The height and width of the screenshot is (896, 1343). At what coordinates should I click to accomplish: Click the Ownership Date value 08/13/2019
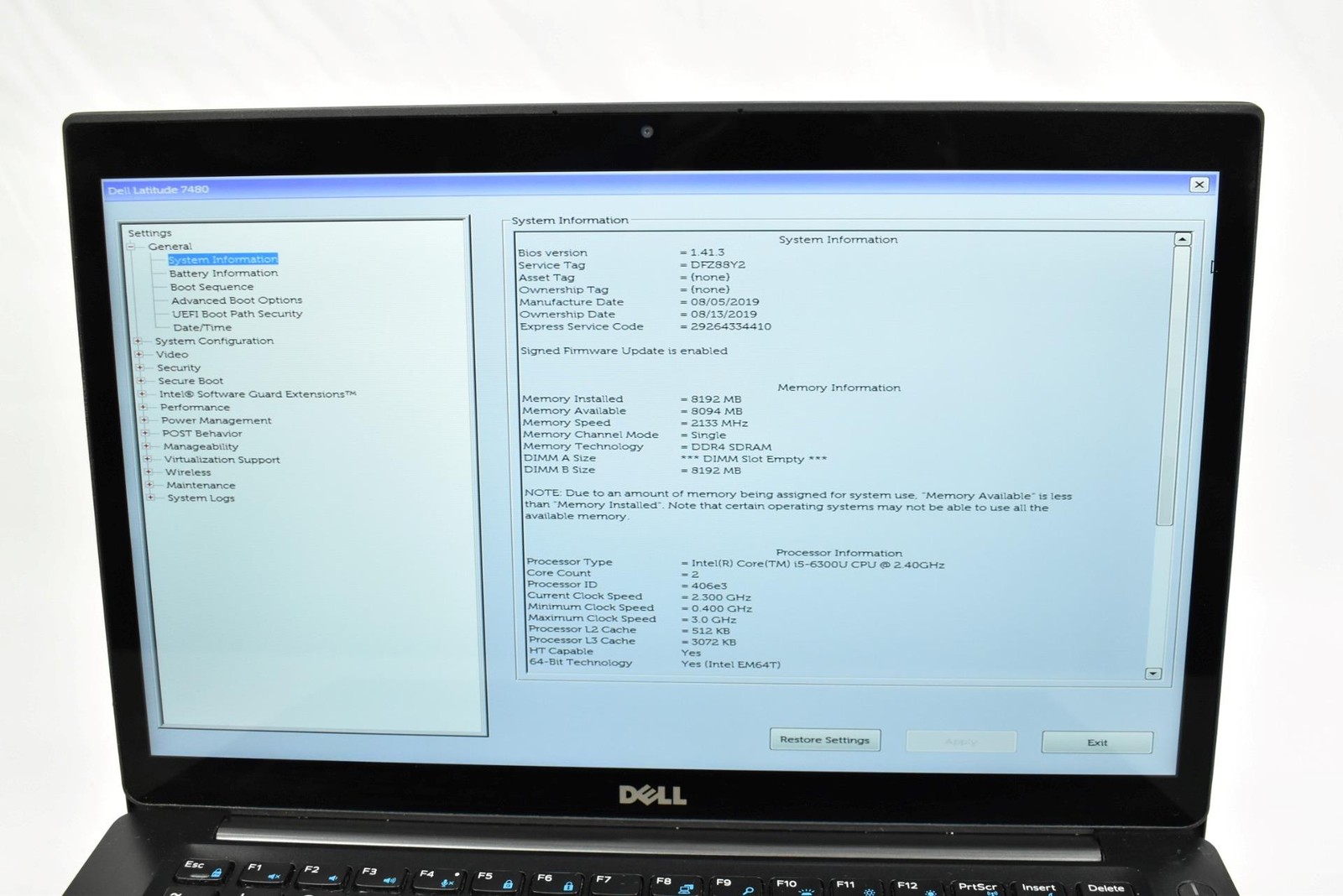[x=724, y=315]
